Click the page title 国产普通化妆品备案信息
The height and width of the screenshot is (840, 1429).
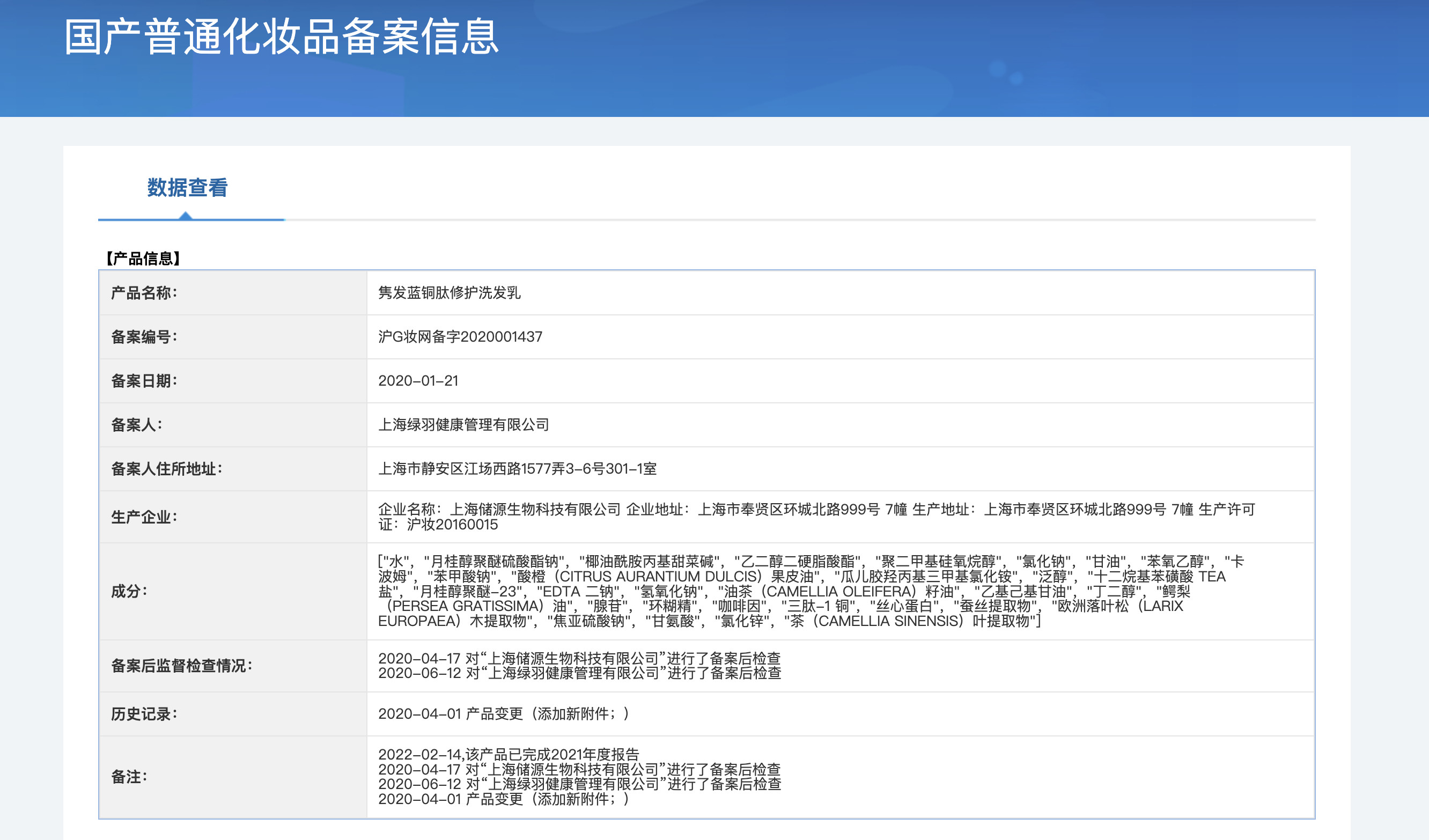click(x=281, y=38)
